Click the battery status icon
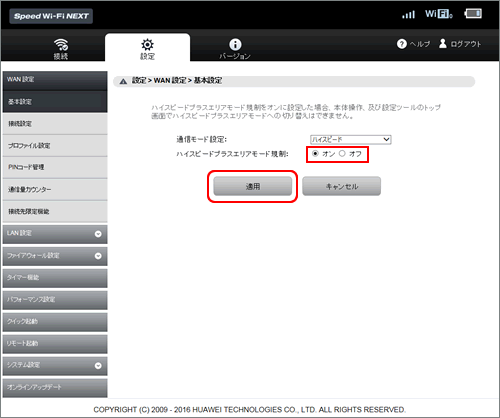 pos(473,14)
